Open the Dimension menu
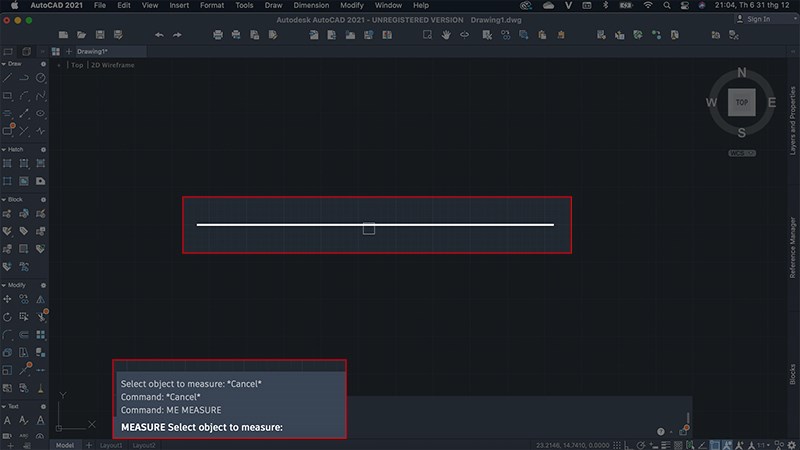Viewport: 800px width, 450px height. coord(311,5)
